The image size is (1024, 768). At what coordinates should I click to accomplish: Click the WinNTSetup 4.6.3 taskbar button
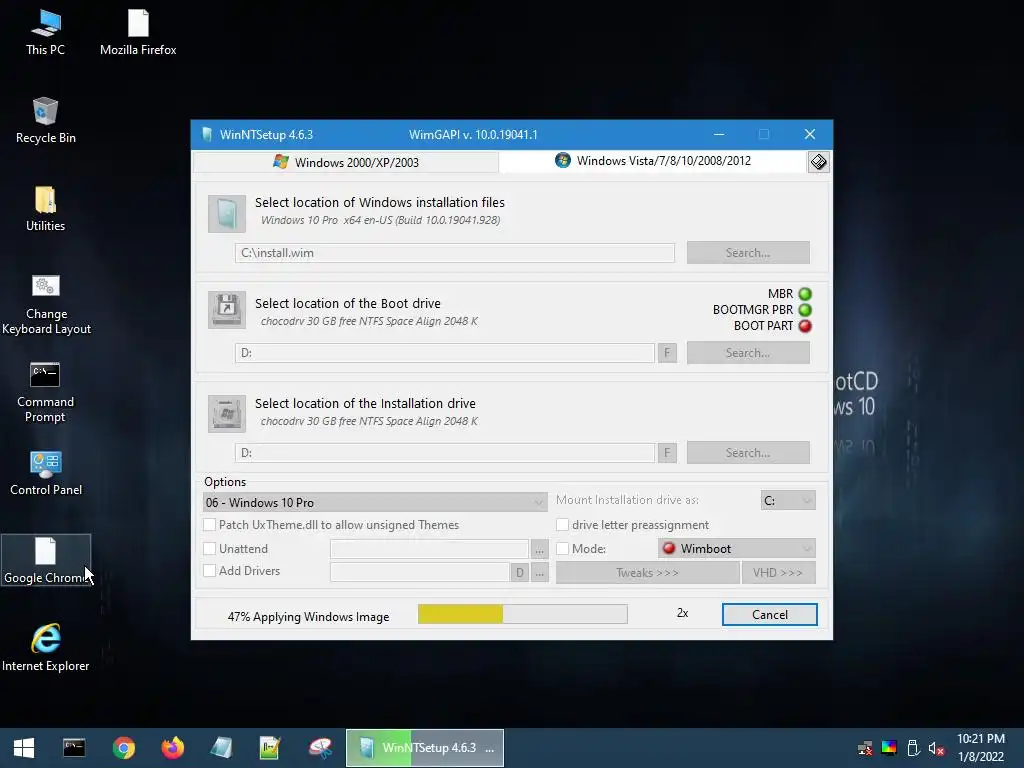pyautogui.click(x=424, y=748)
